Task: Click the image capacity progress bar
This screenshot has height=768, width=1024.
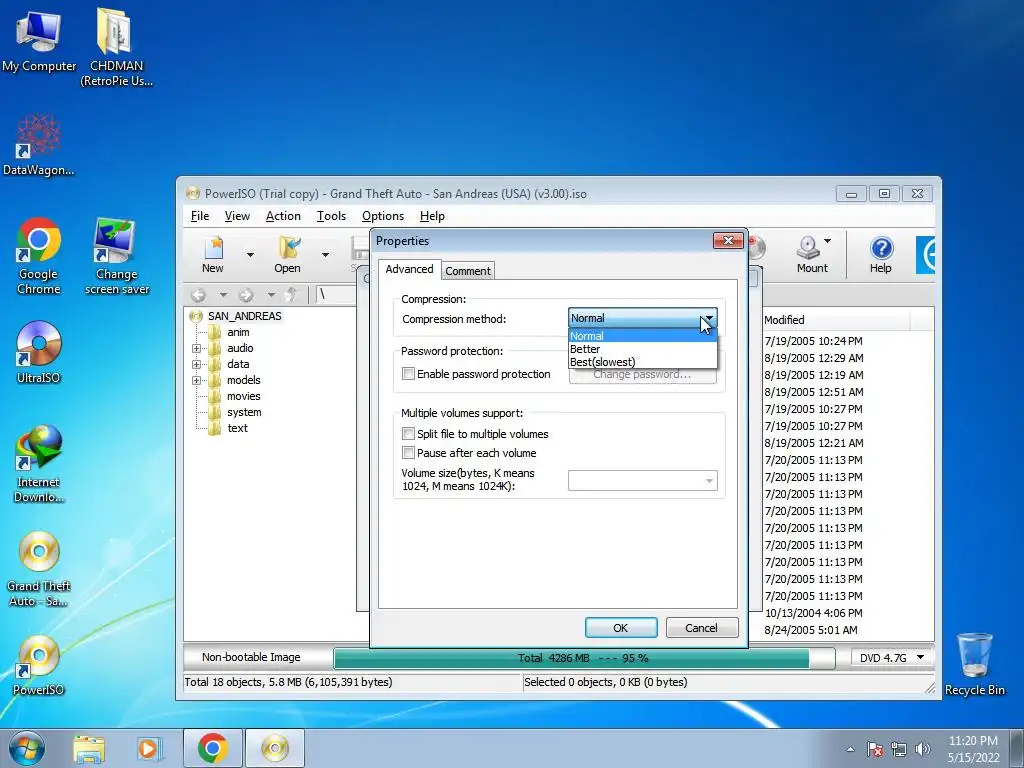Action: (x=584, y=658)
